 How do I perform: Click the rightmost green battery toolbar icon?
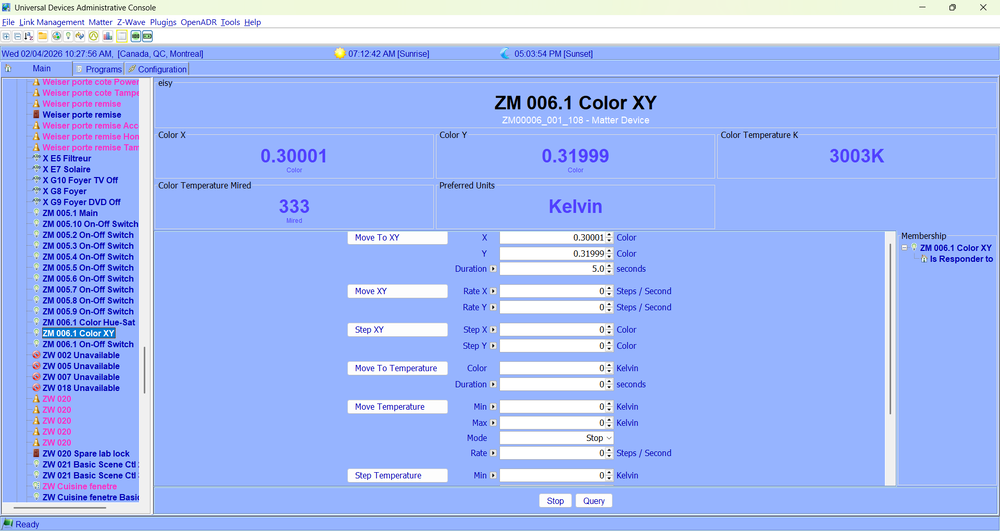(x=147, y=36)
